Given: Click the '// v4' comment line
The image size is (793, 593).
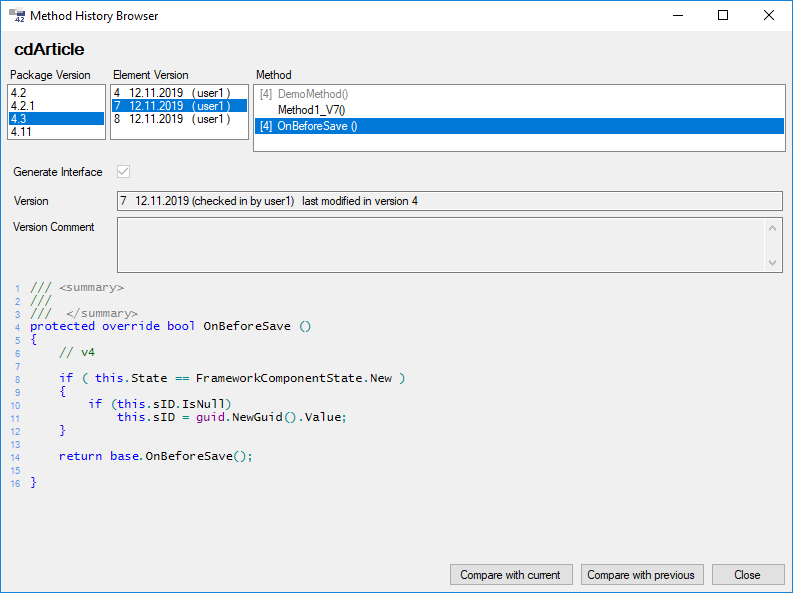Looking at the screenshot, I should (x=77, y=352).
